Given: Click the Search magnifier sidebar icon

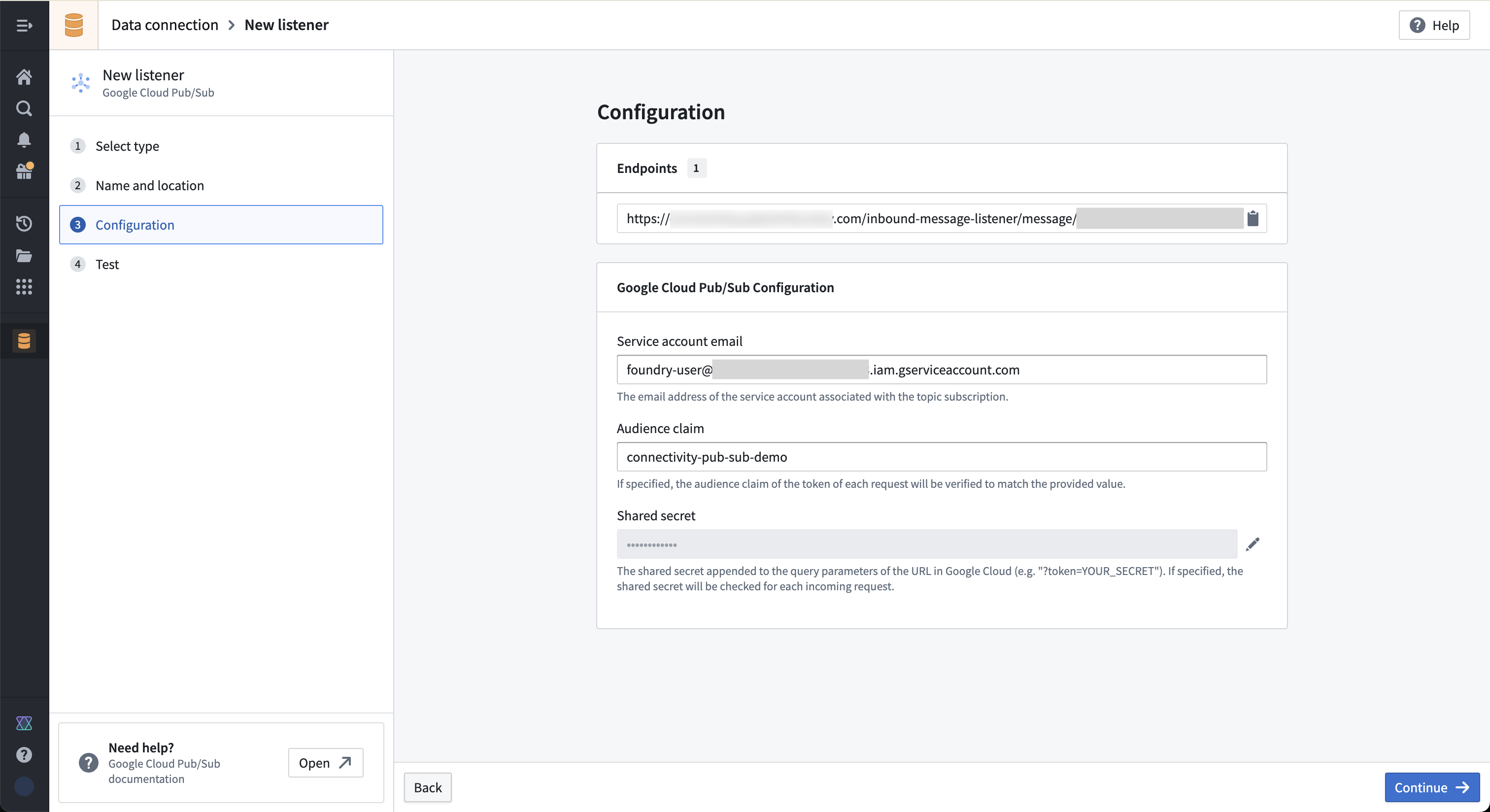Looking at the screenshot, I should pos(24,108).
